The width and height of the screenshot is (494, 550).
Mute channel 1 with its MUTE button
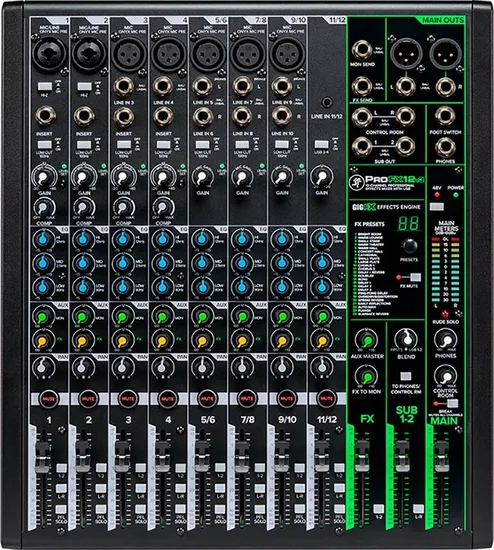(x=48, y=399)
